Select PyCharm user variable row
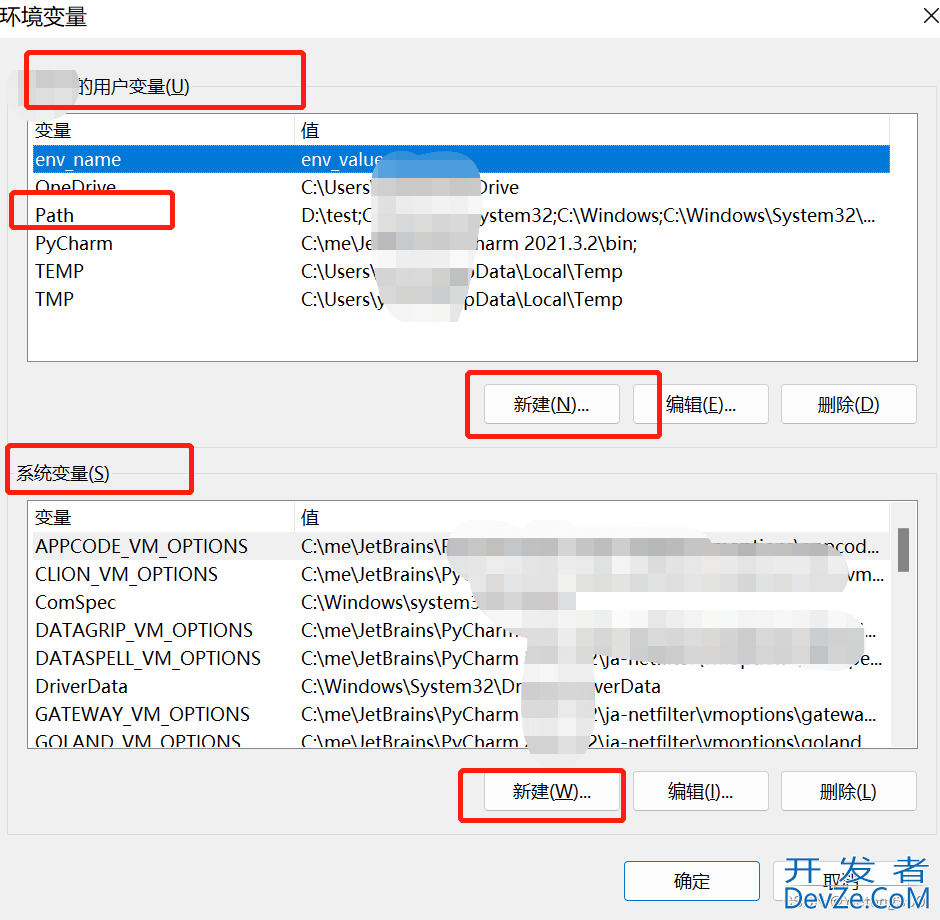 click(461, 243)
